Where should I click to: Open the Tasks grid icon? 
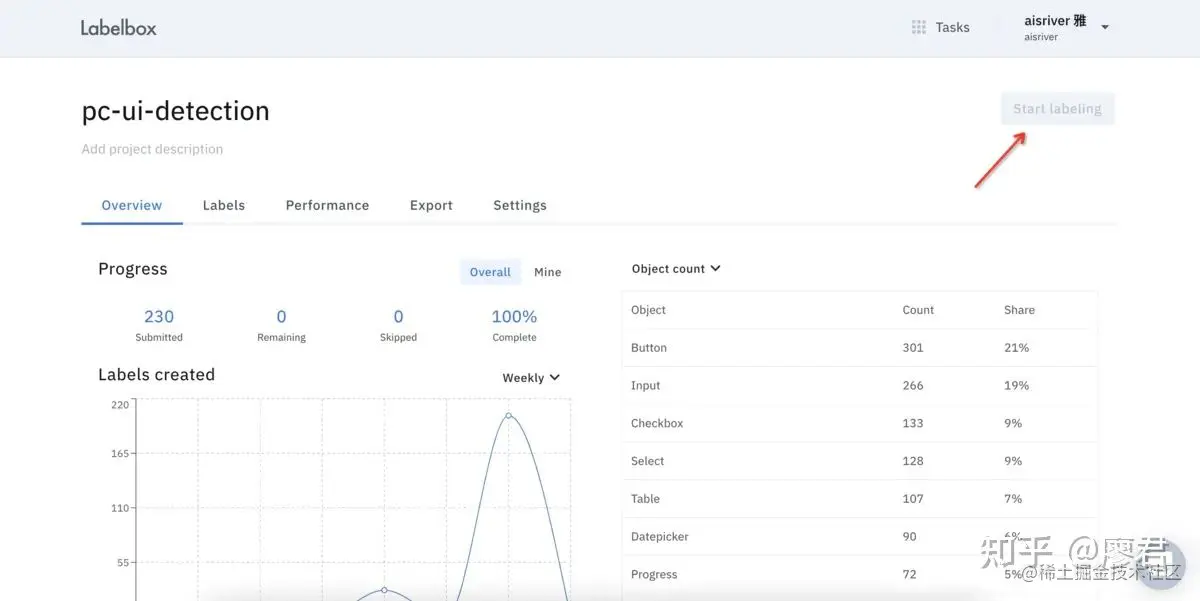pyautogui.click(x=919, y=27)
